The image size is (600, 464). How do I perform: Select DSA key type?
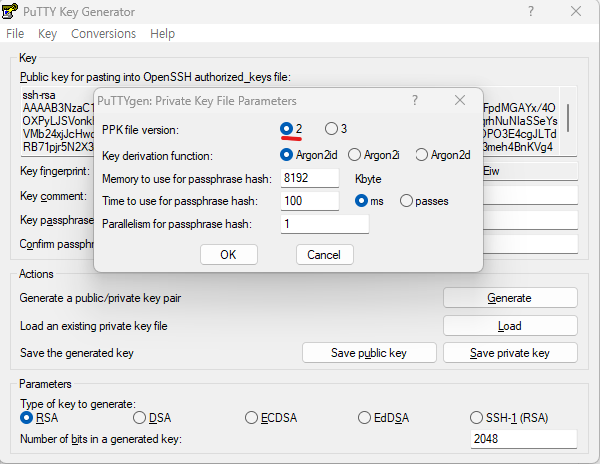(152, 418)
